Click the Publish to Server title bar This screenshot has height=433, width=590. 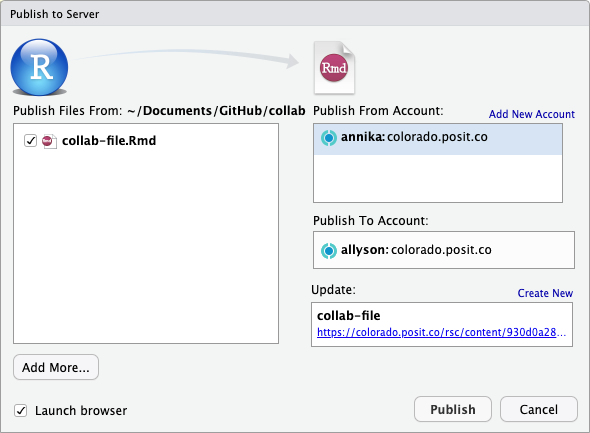[x=295, y=14]
